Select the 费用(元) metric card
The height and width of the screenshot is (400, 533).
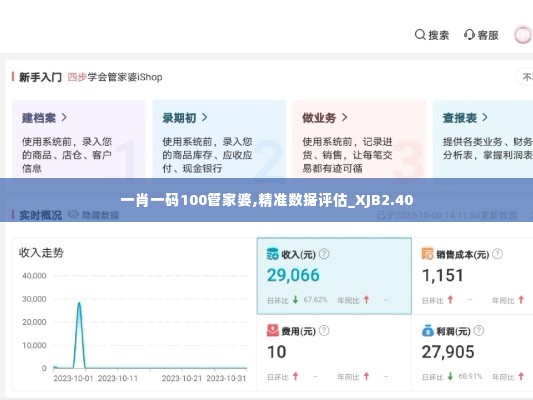pos(334,353)
